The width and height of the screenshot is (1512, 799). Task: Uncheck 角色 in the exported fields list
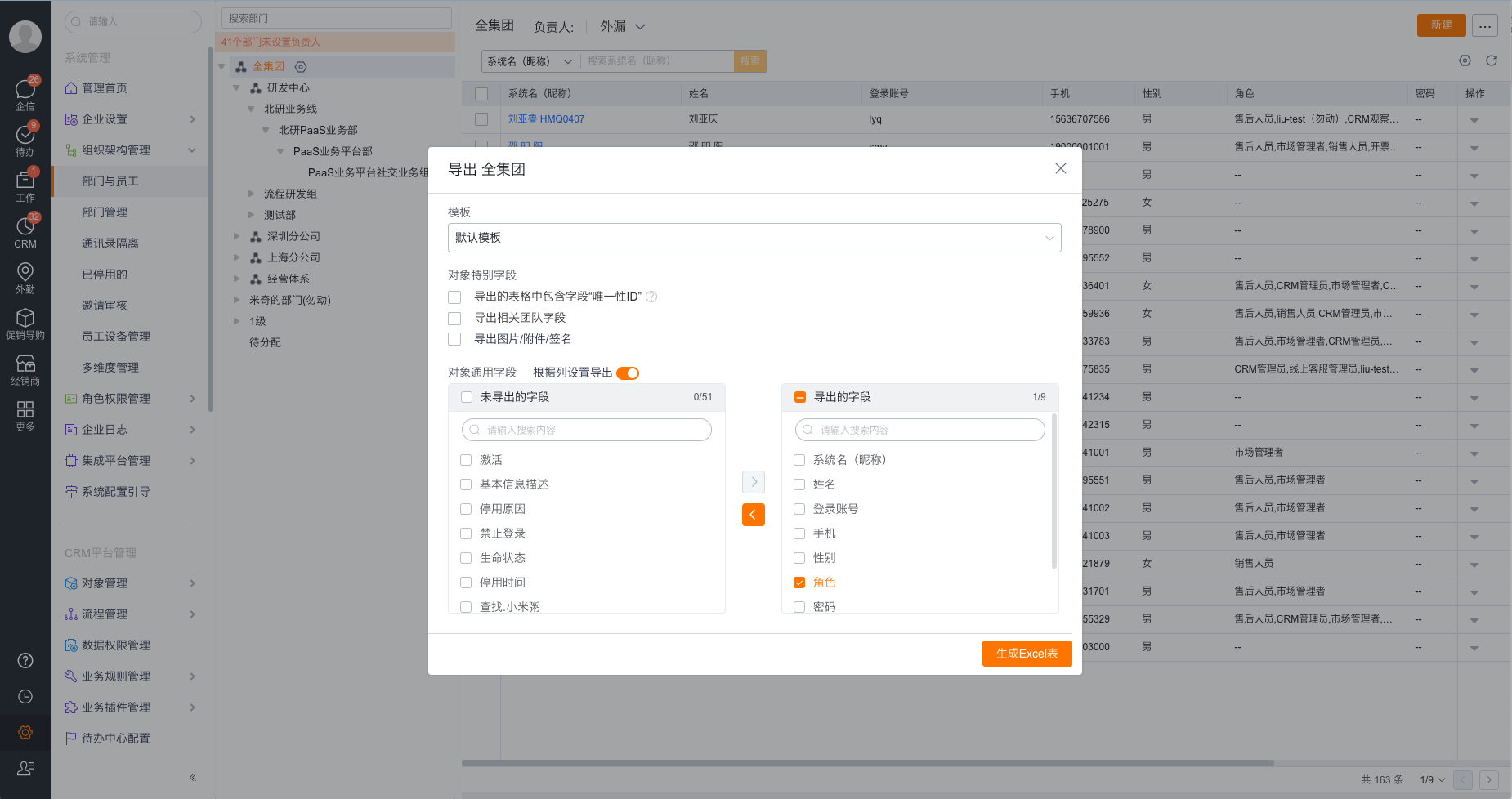pyautogui.click(x=799, y=582)
